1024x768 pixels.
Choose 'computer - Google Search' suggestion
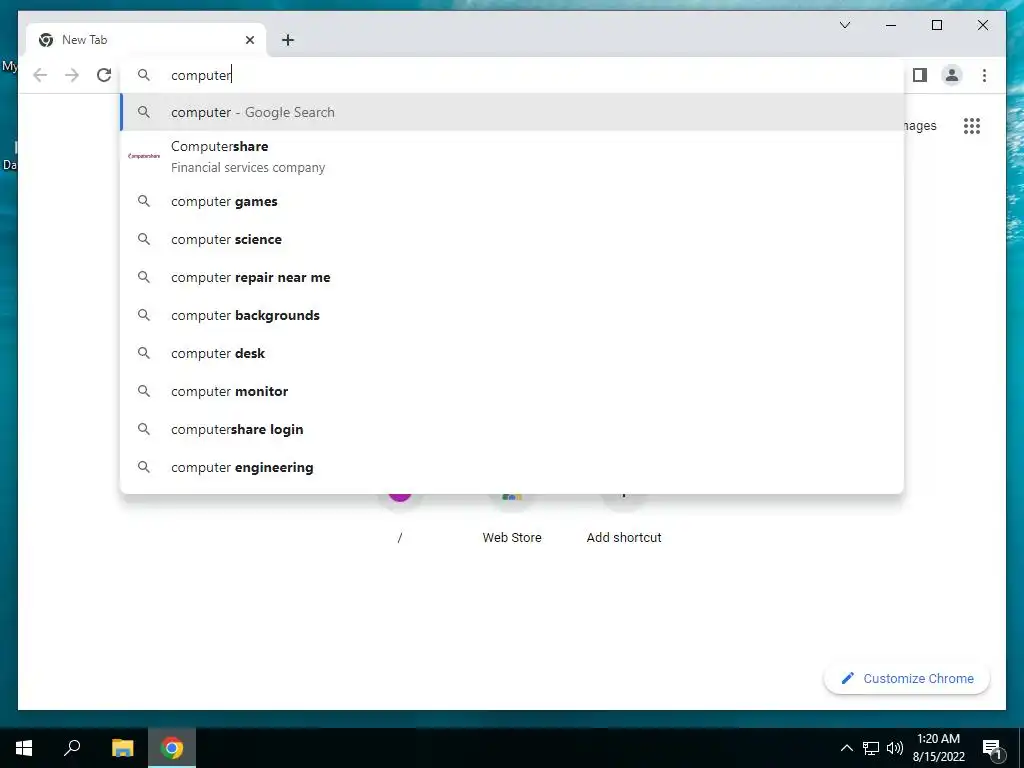(x=513, y=112)
